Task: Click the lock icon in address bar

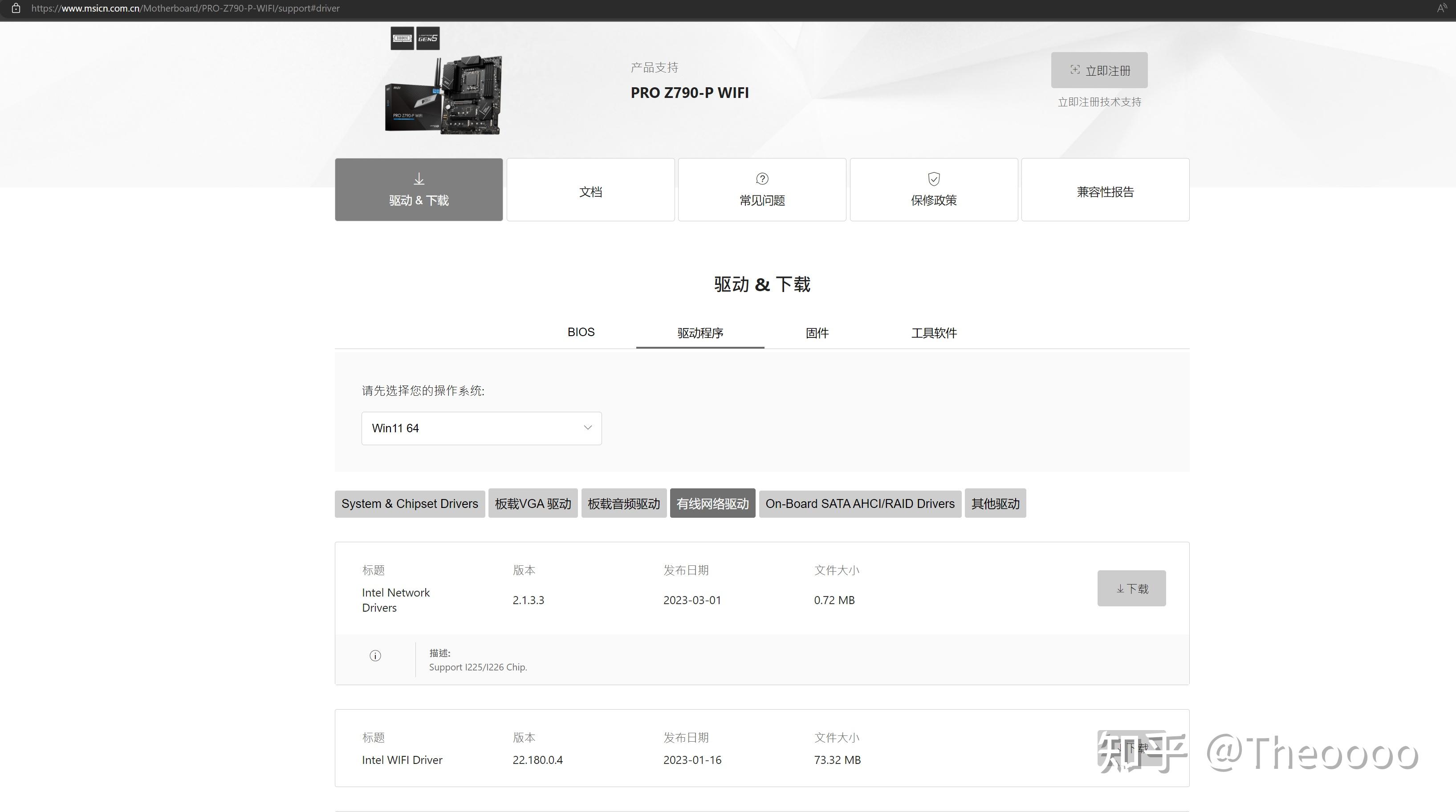Action: point(16,8)
